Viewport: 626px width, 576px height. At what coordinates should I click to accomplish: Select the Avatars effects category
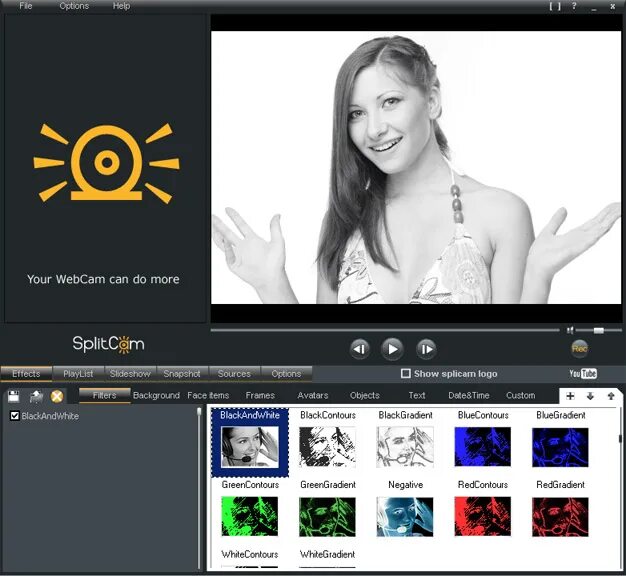coord(313,396)
